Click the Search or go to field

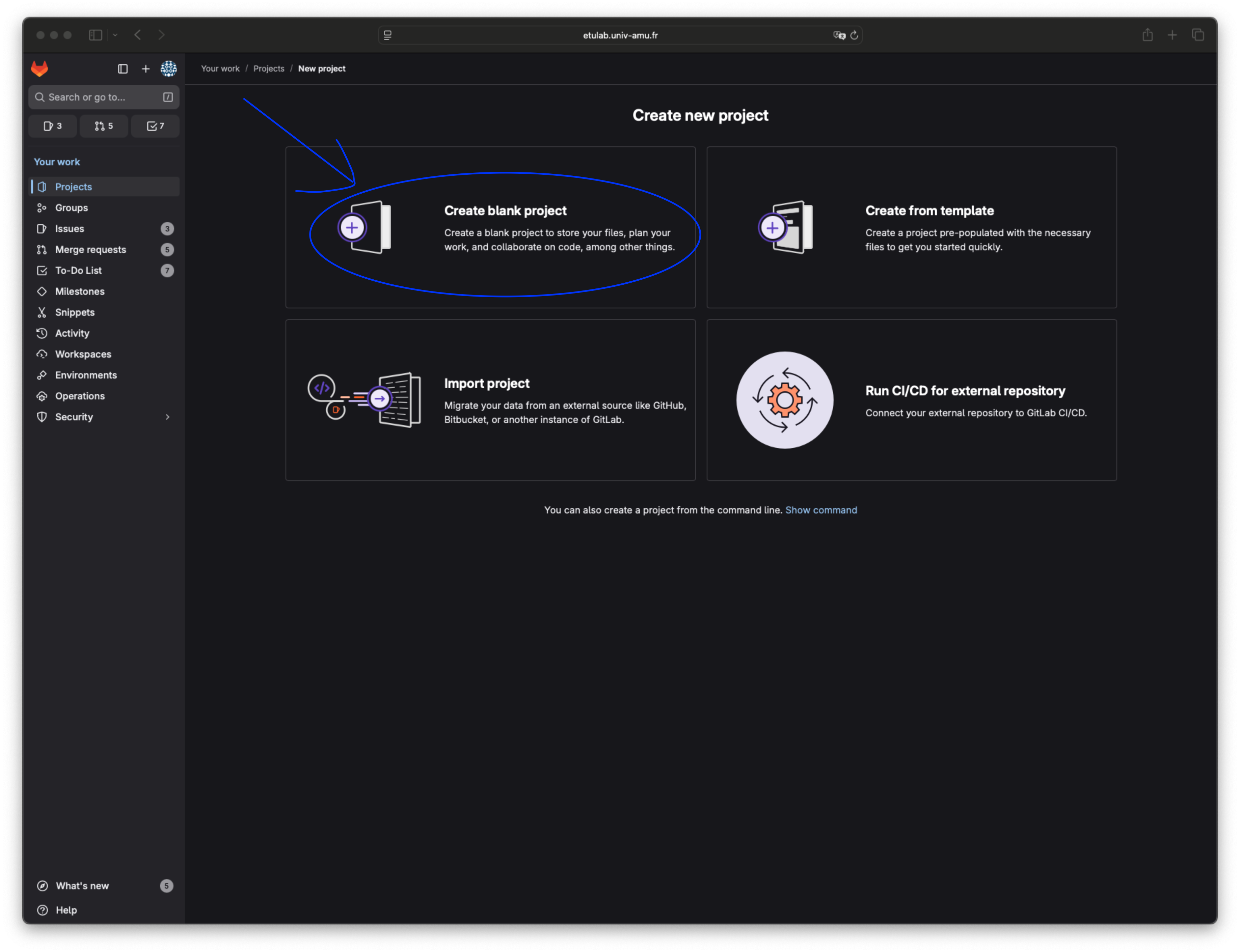(x=97, y=97)
